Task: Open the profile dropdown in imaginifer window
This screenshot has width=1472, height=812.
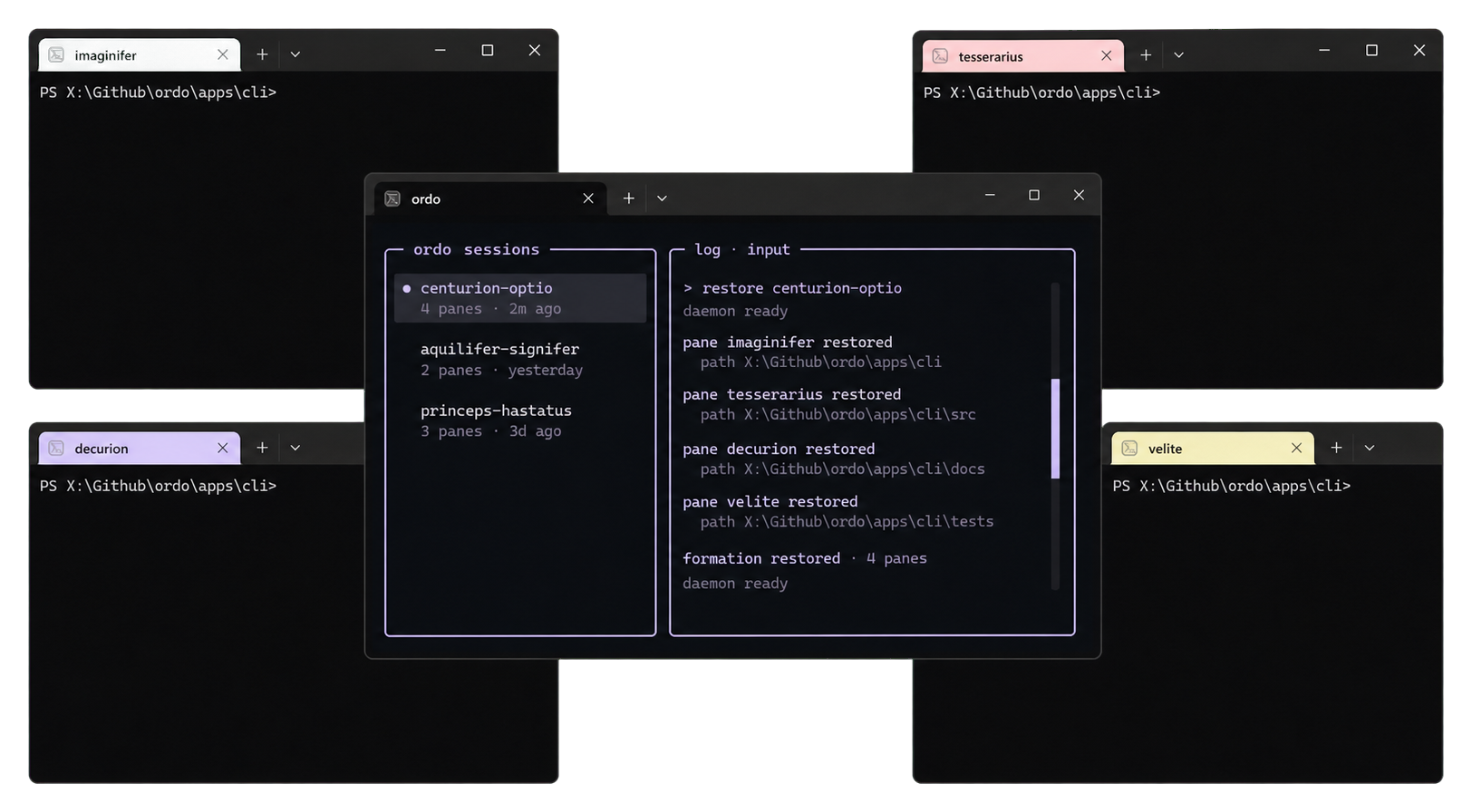Action: [295, 54]
